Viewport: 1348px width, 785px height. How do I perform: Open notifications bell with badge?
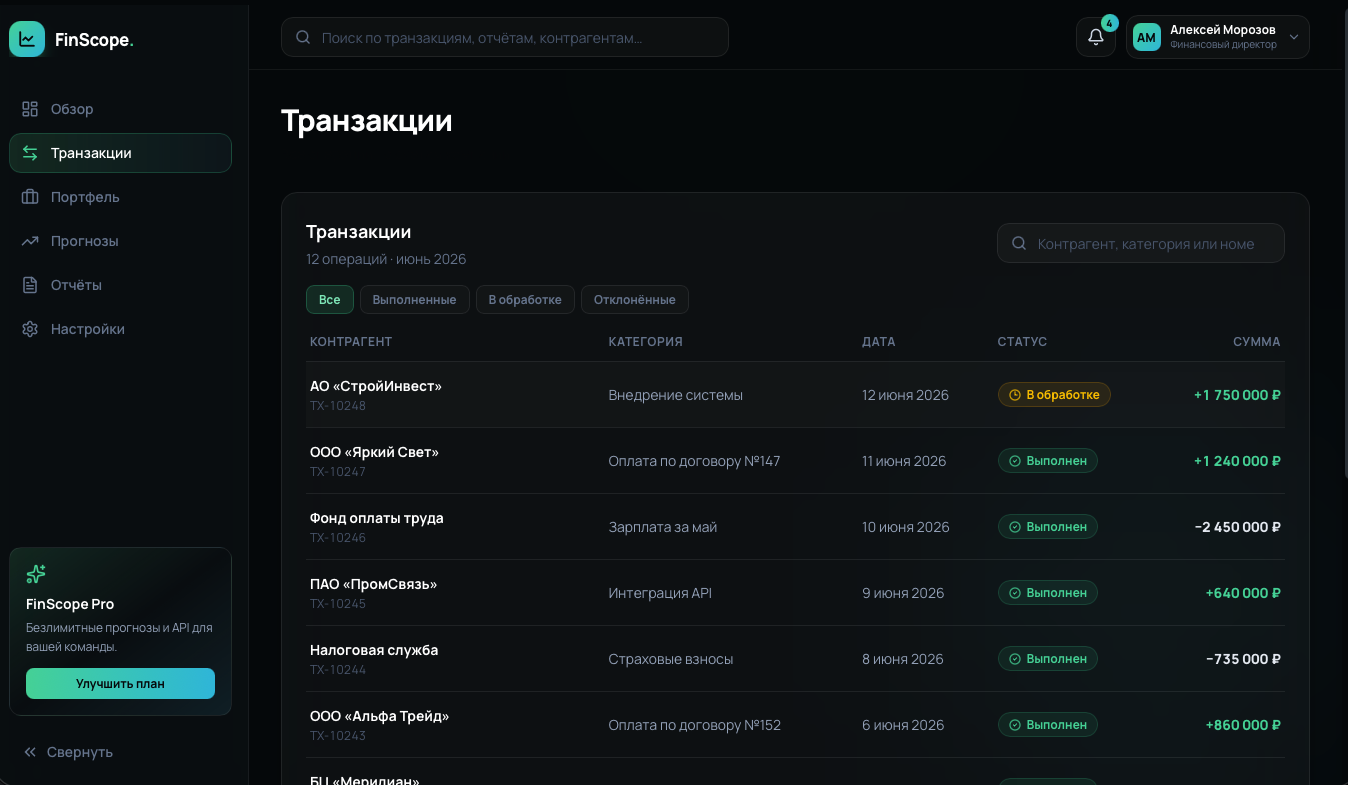coord(1096,37)
